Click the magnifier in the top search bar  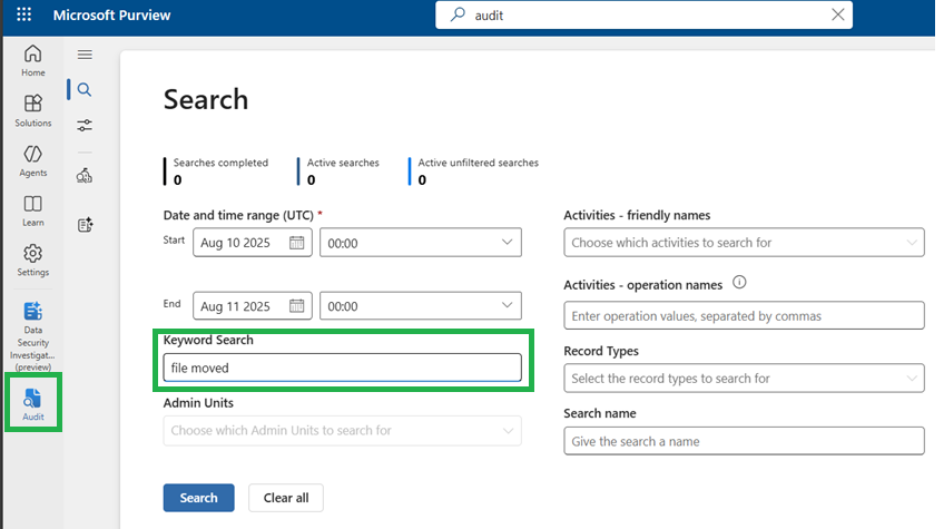[458, 14]
